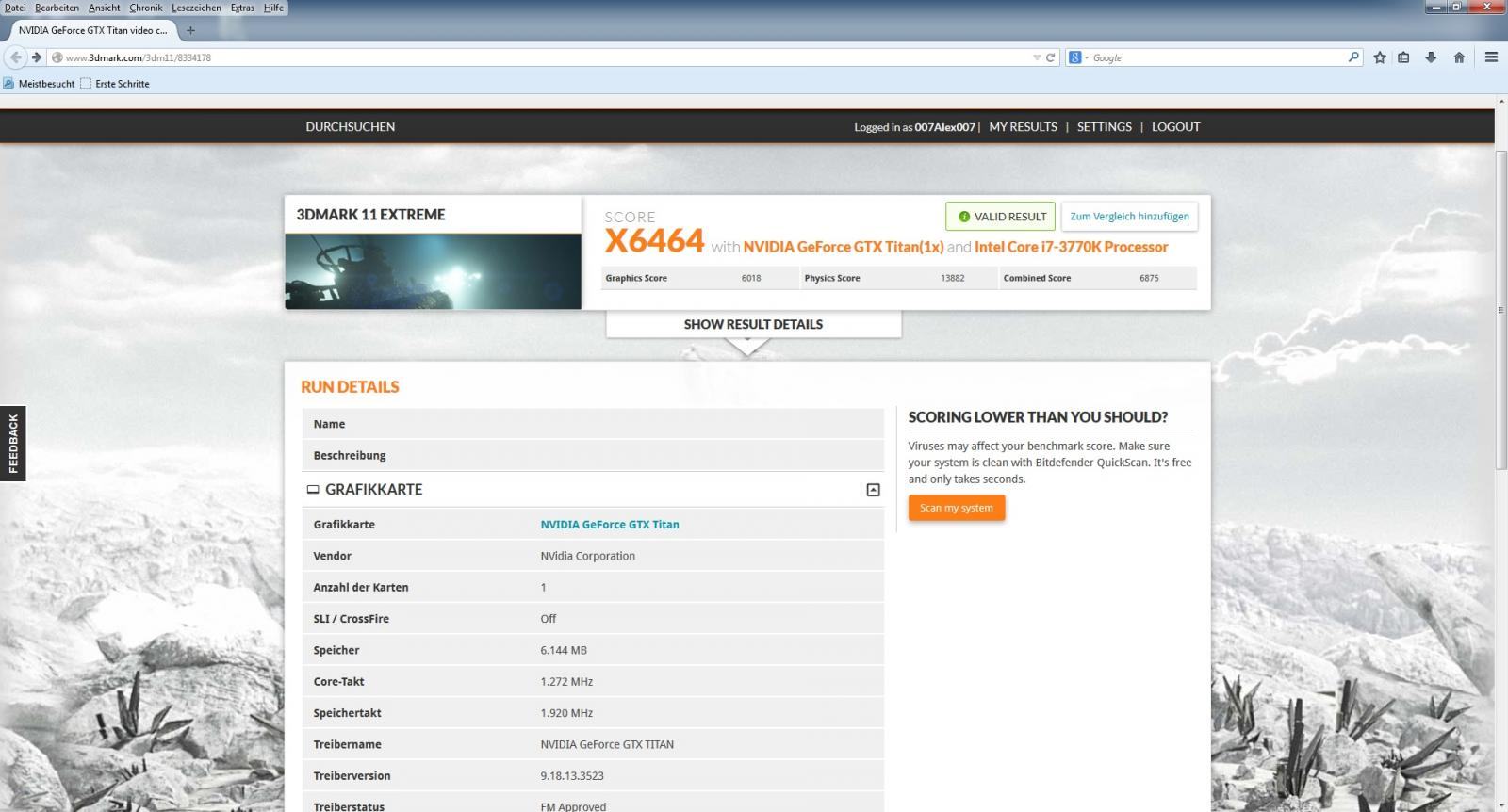1508x812 pixels.
Task: Open a new tab with plus button
Action: click(x=190, y=30)
